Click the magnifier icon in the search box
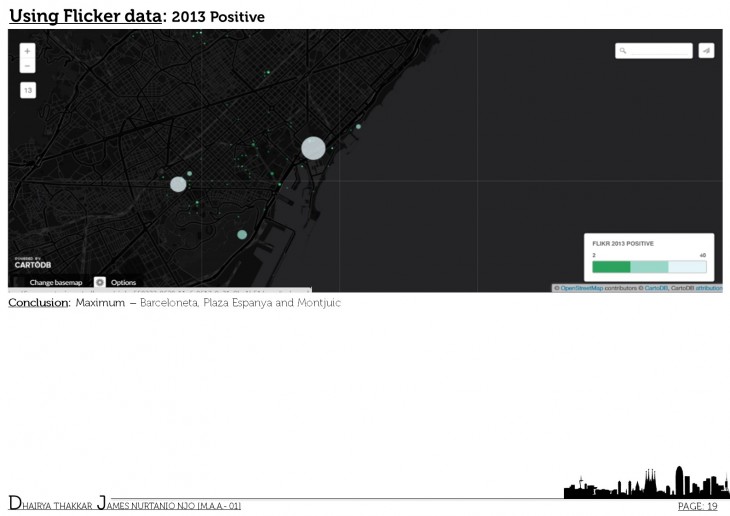Viewport: 730px width, 516px height. 623,50
